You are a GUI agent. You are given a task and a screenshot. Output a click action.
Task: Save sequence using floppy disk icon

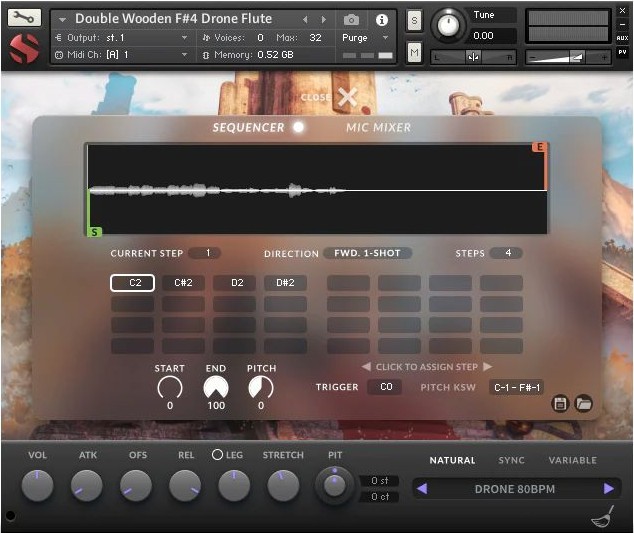point(560,403)
